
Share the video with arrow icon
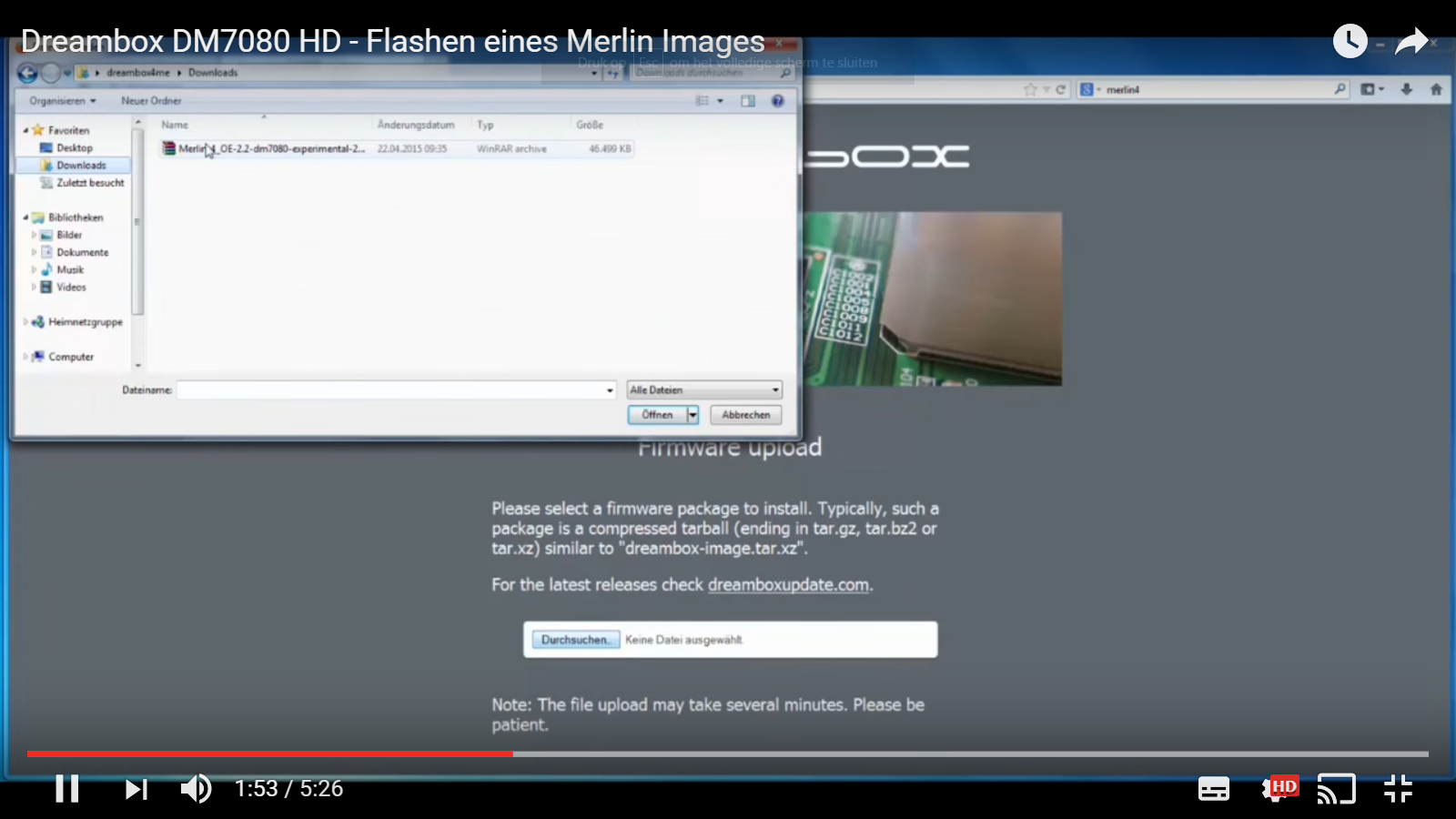pos(1411,41)
